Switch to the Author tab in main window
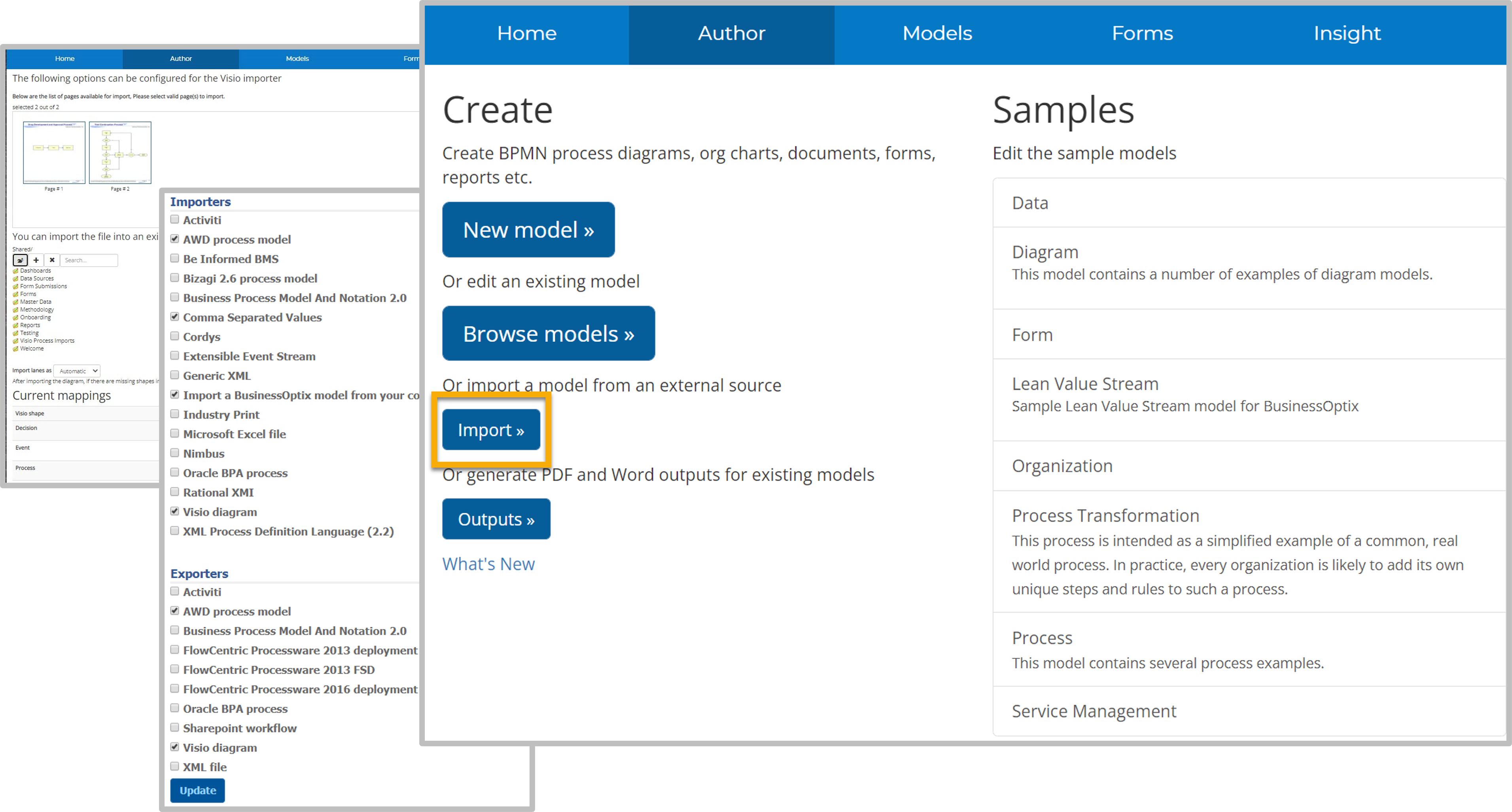The height and width of the screenshot is (812, 1512). click(731, 34)
